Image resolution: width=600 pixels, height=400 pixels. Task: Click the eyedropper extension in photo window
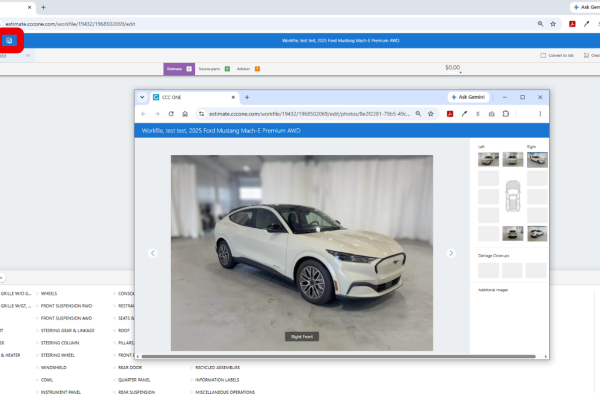(x=464, y=114)
